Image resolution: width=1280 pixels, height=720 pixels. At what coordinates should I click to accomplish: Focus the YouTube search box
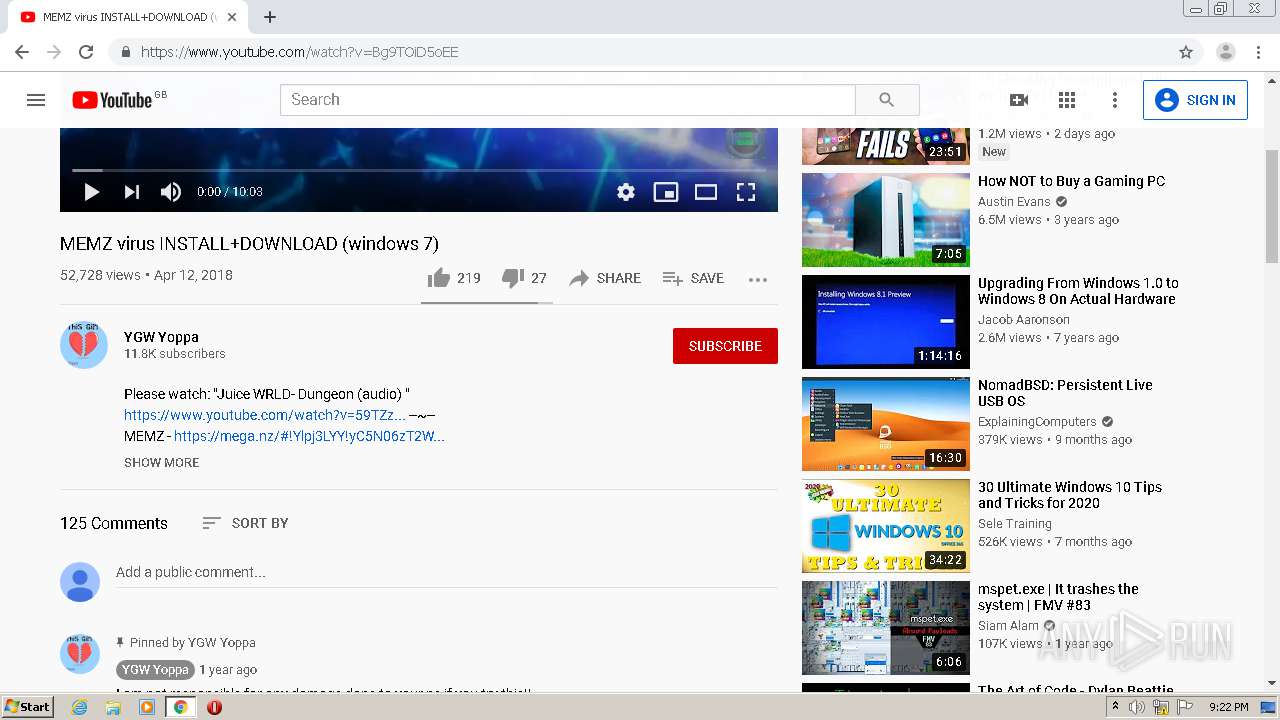(567, 100)
